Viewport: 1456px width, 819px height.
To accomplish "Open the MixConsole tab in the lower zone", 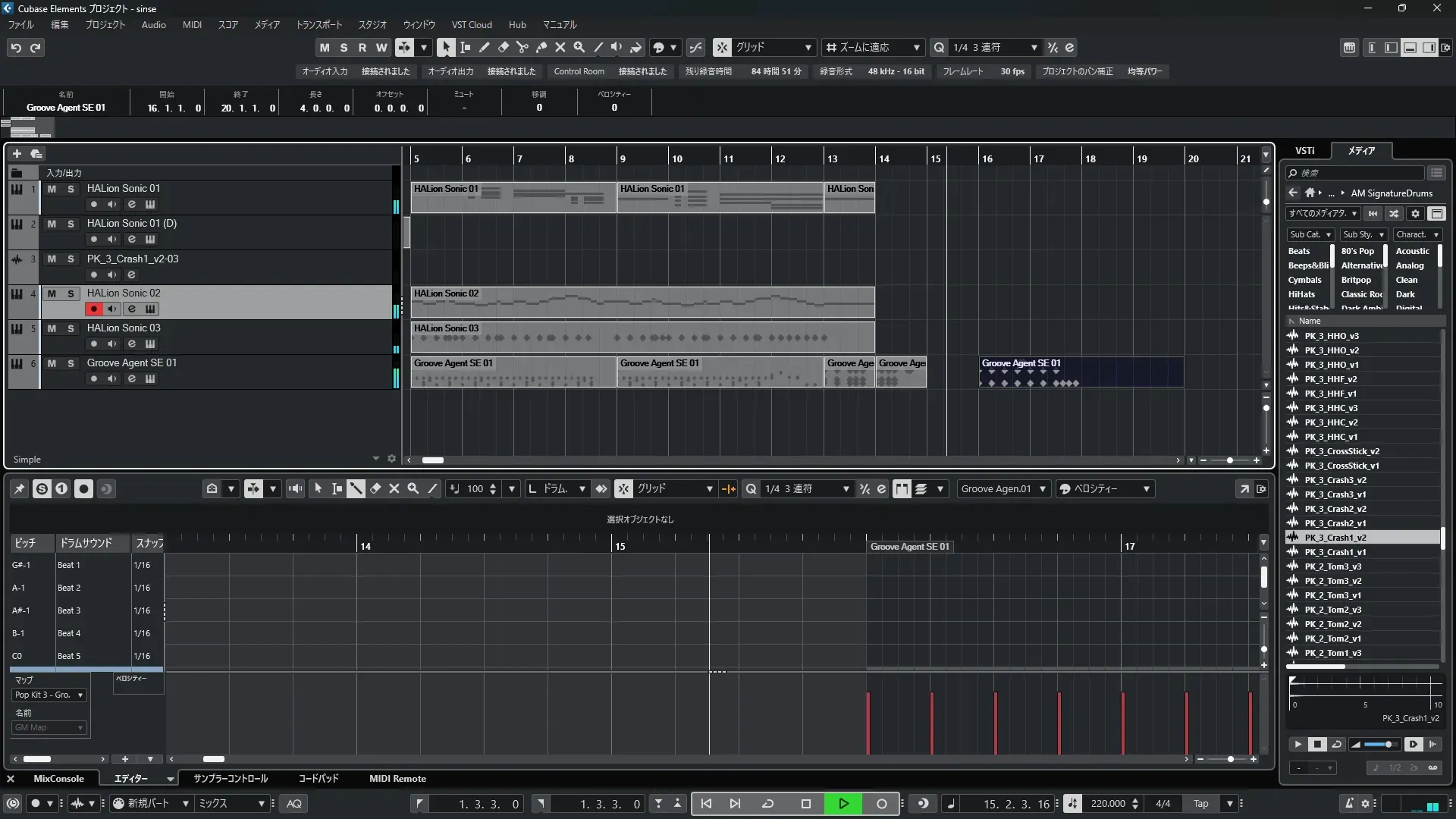I will (58, 779).
